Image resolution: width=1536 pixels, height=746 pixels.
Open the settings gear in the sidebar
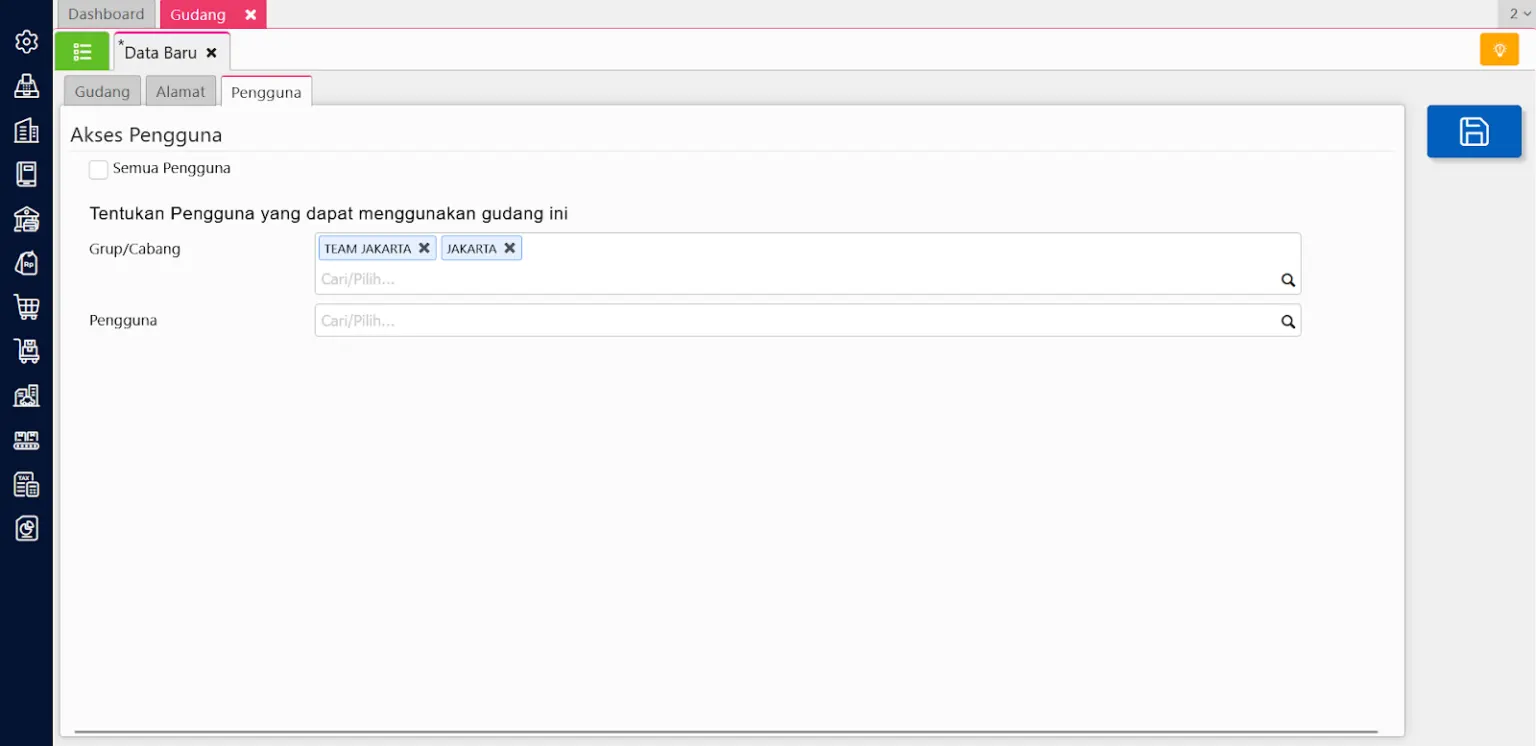coord(26,41)
